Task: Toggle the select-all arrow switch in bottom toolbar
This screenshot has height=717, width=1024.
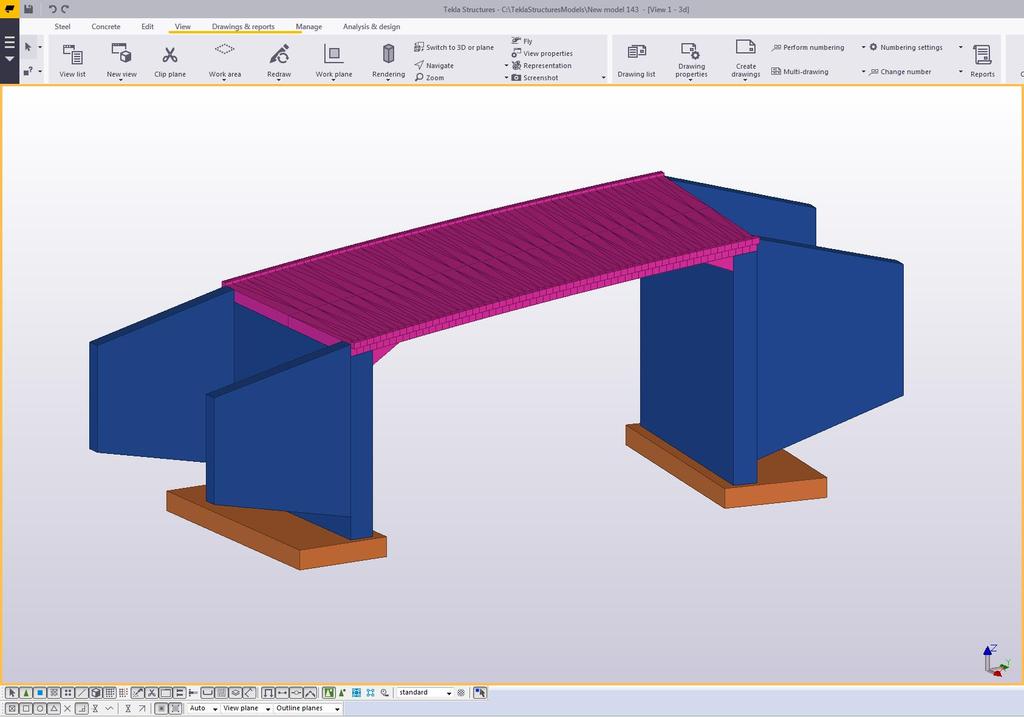Action: point(12,693)
